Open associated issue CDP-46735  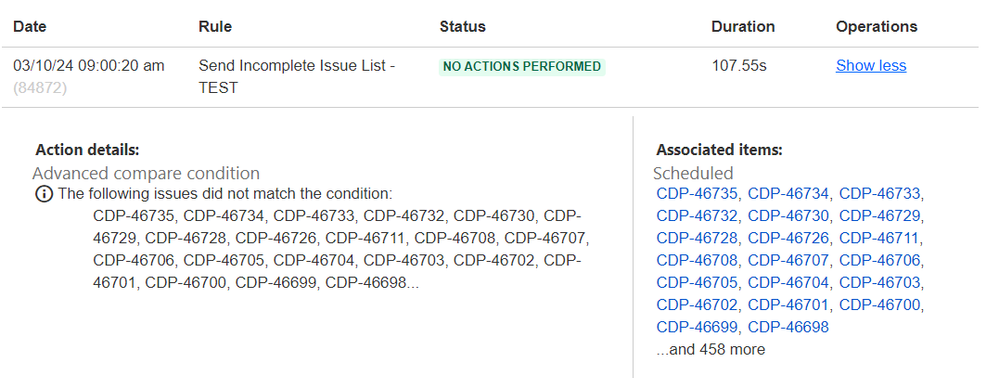[x=697, y=194]
